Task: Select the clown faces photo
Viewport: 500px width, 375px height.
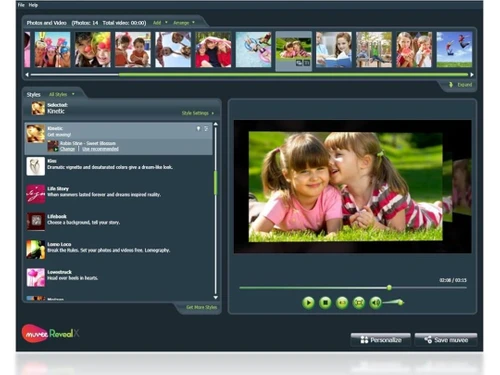Action: 93,50
